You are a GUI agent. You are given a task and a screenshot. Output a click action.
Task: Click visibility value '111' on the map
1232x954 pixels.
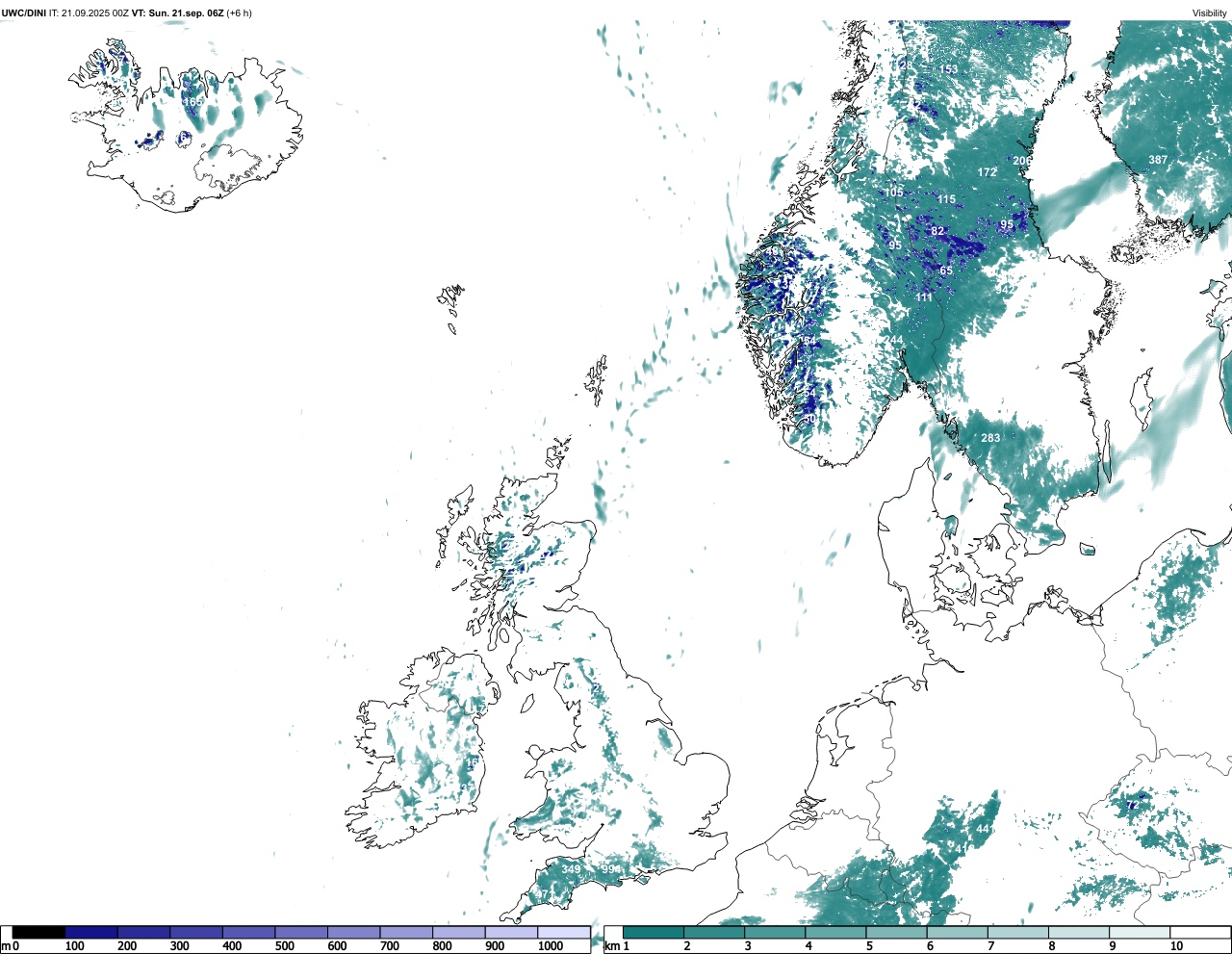(x=924, y=297)
